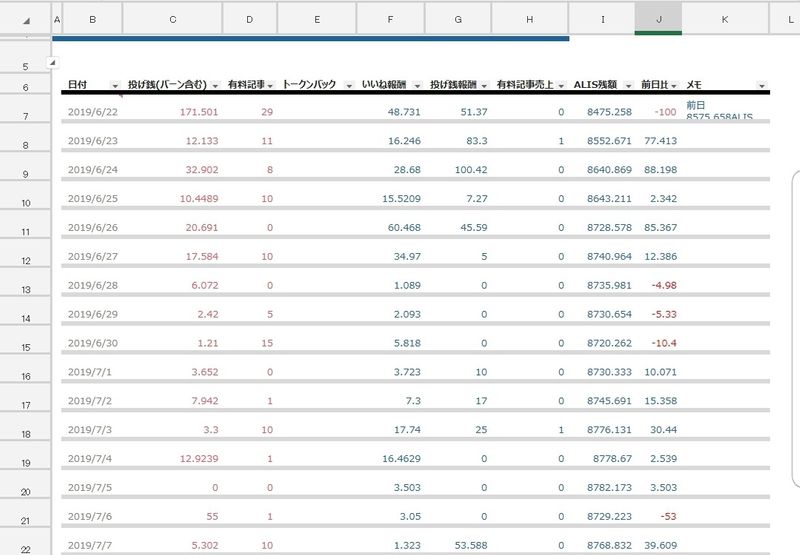Select column C header

(173, 18)
